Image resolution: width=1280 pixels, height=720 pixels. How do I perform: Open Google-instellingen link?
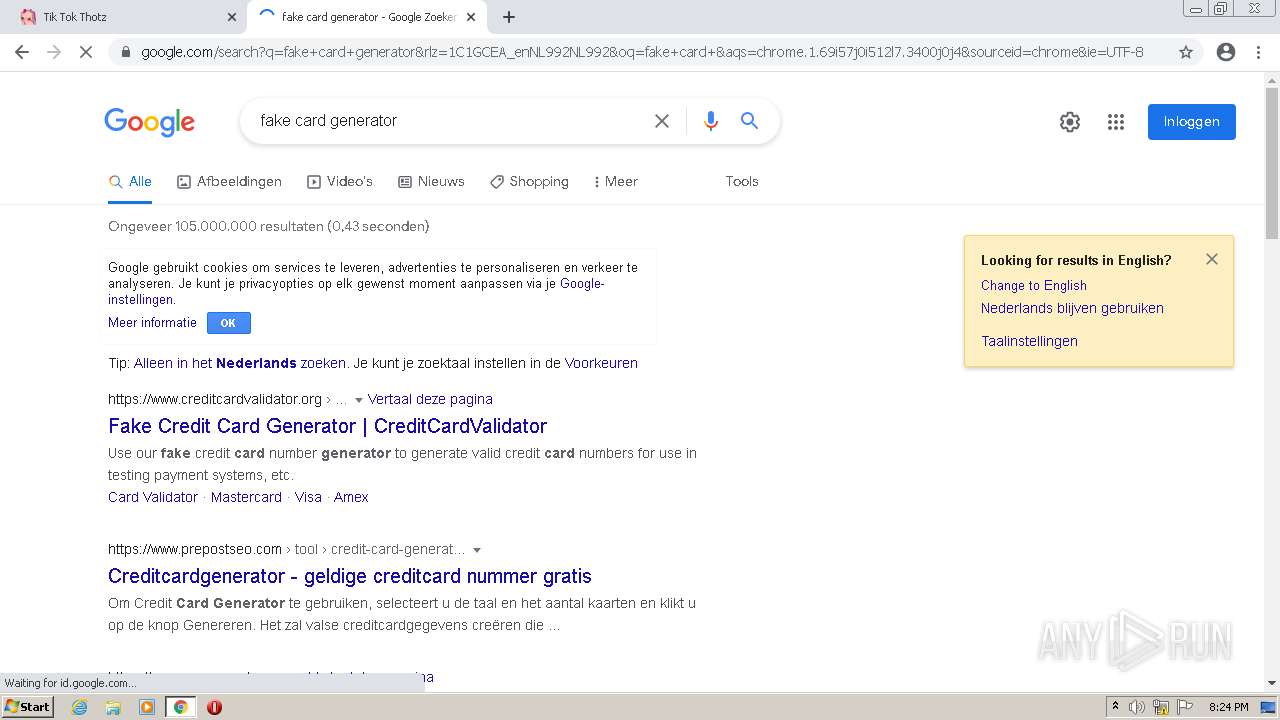tap(582, 284)
